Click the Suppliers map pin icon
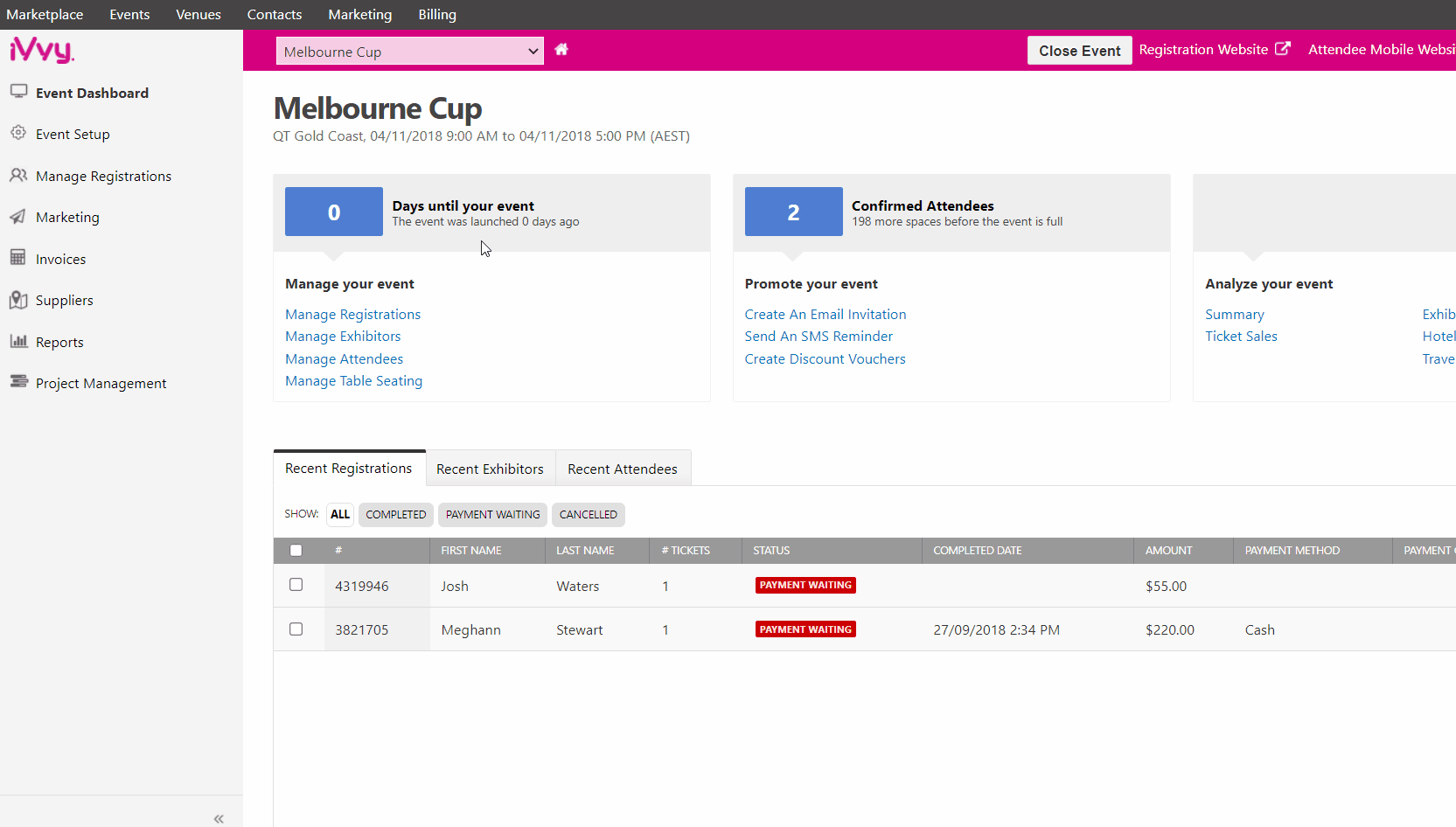Image resolution: width=1456 pixels, height=827 pixels. [x=18, y=300]
